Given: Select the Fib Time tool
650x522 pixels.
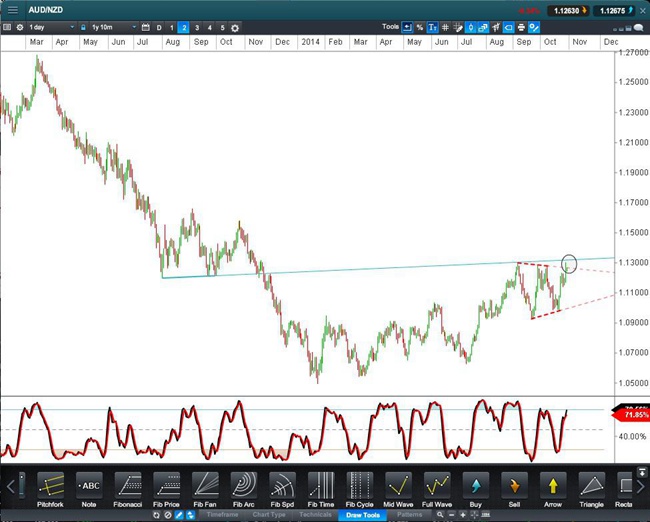Looking at the screenshot, I should (321, 486).
